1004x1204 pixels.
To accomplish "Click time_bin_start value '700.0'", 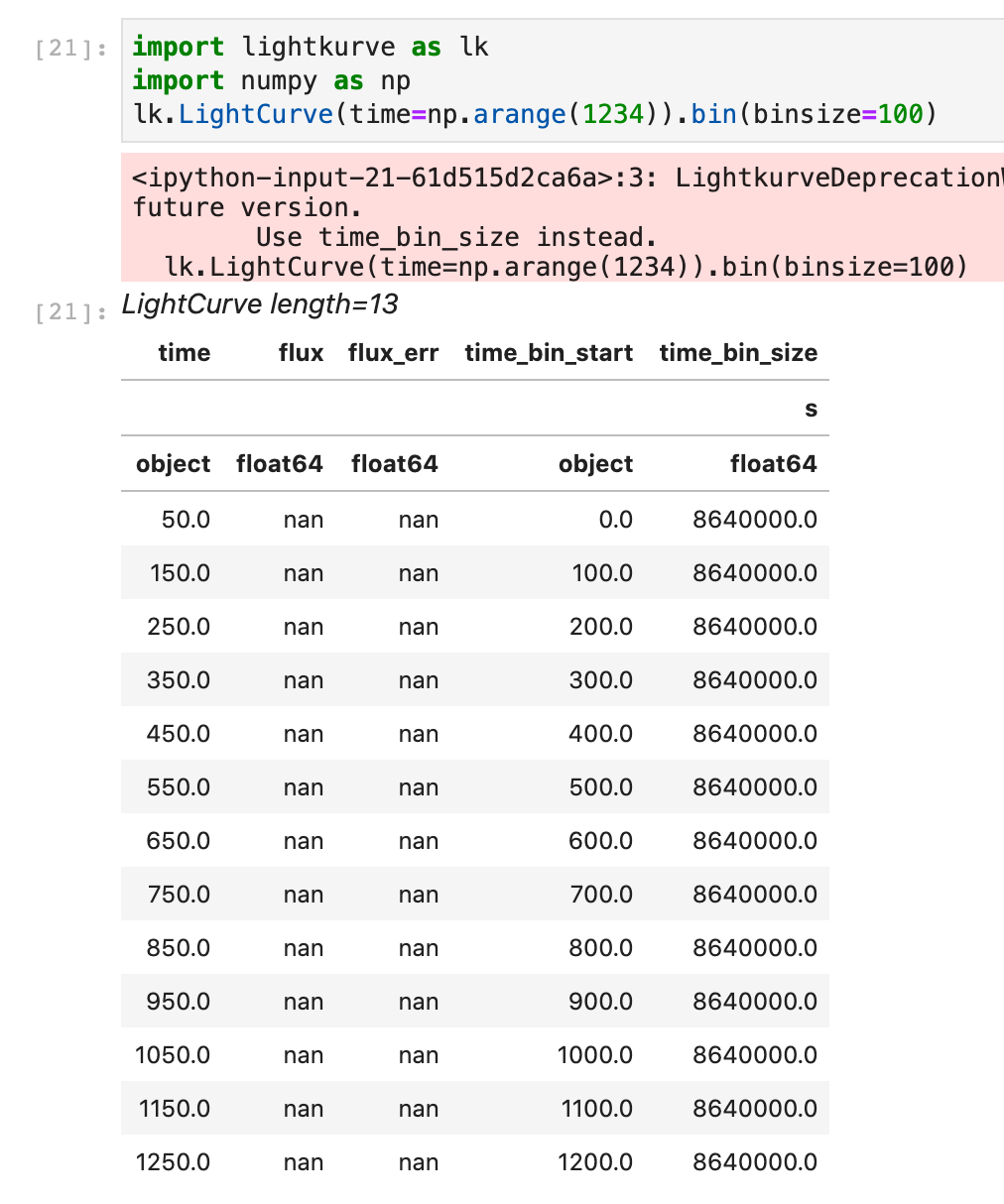I will [x=602, y=895].
